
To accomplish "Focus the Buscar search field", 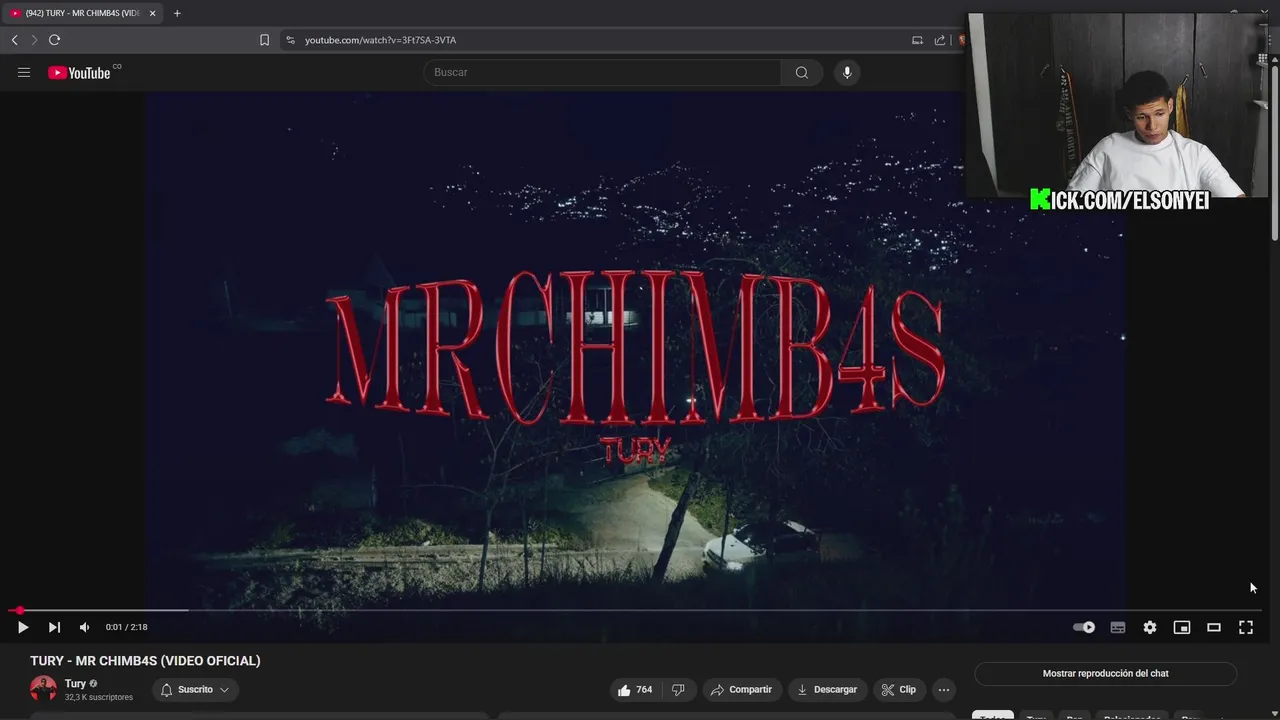I will coord(602,72).
